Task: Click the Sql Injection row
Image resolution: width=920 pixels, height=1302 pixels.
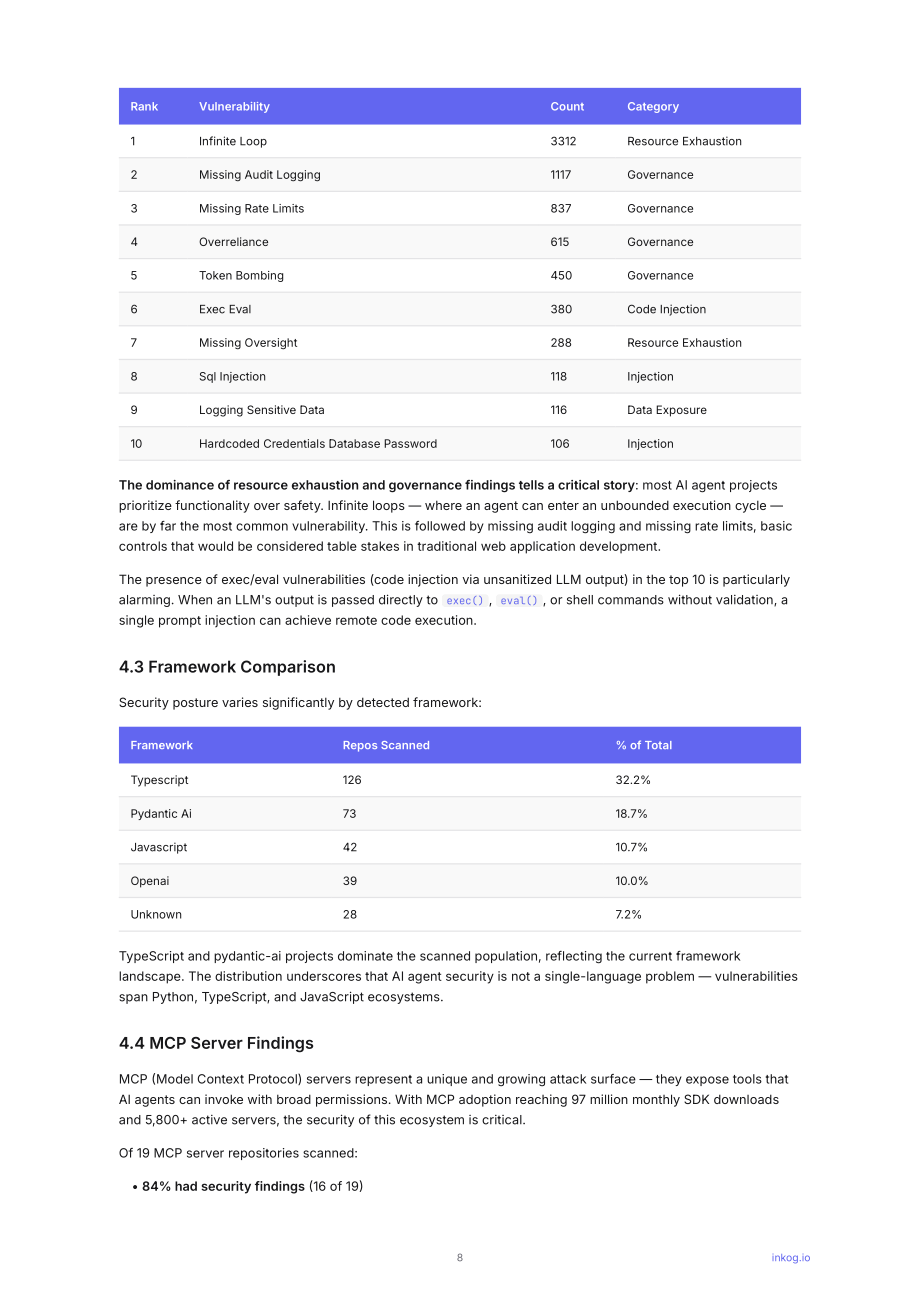Action: [x=460, y=376]
